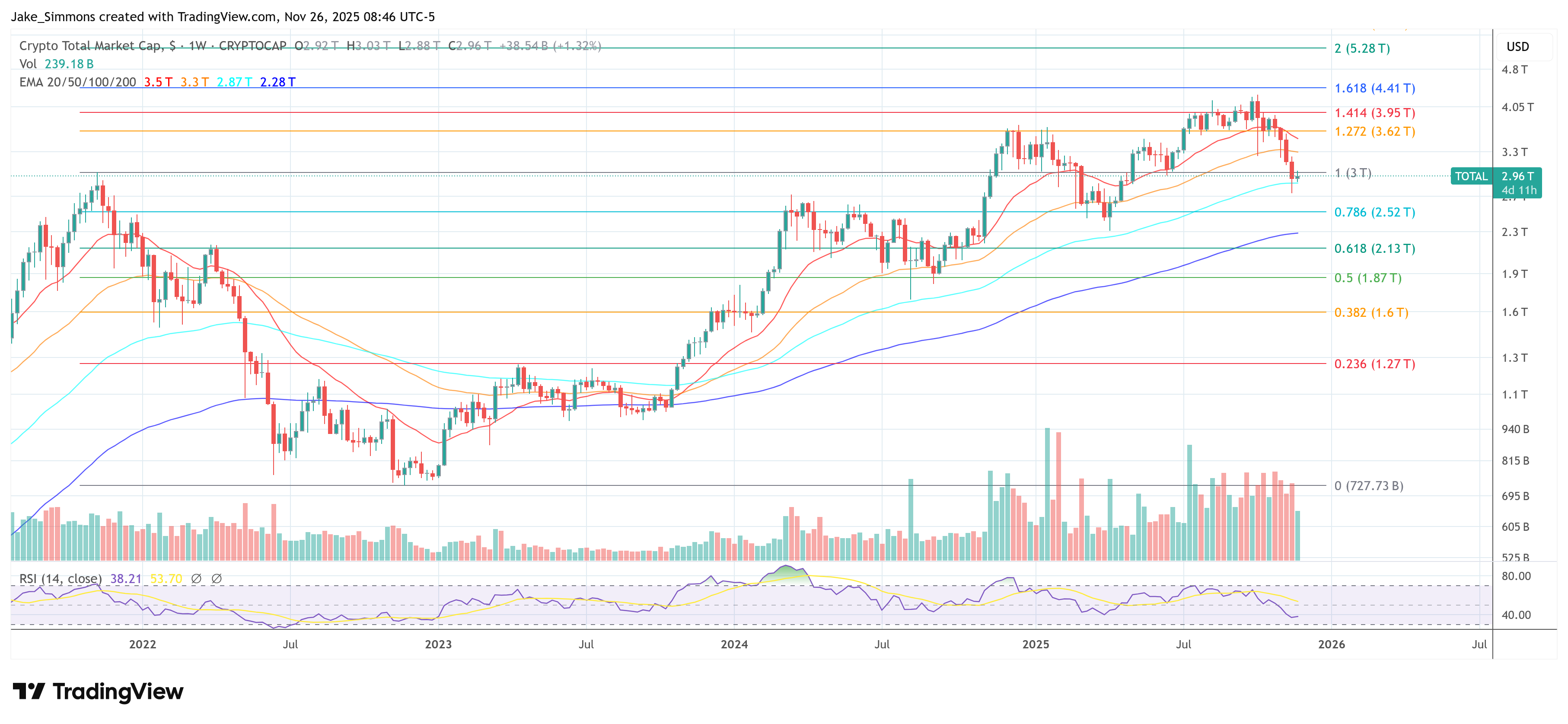The image size is (1568, 724).
Task: Click the TradingView logo icon
Action: [29, 691]
